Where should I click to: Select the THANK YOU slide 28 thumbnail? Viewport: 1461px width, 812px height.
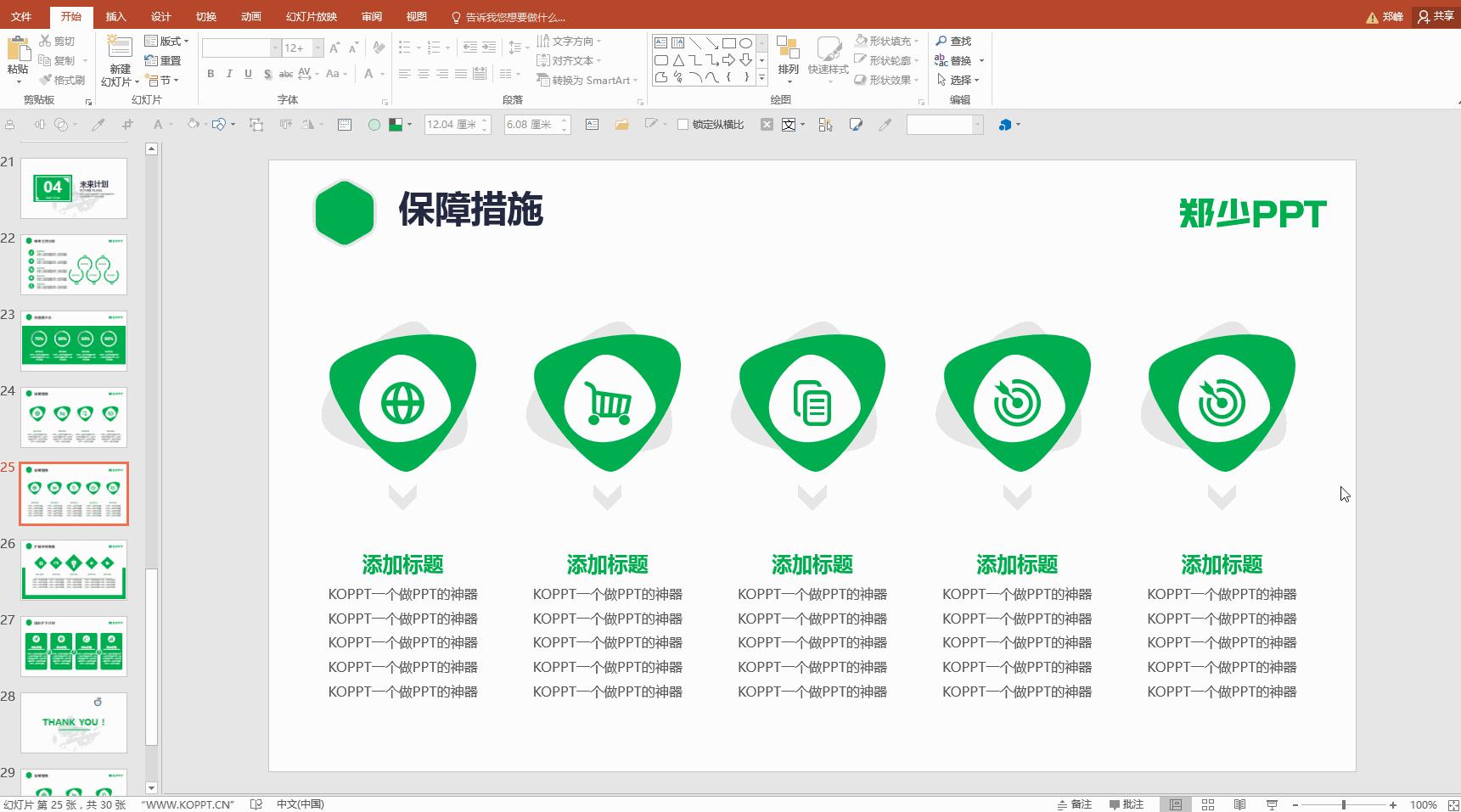tap(74, 722)
